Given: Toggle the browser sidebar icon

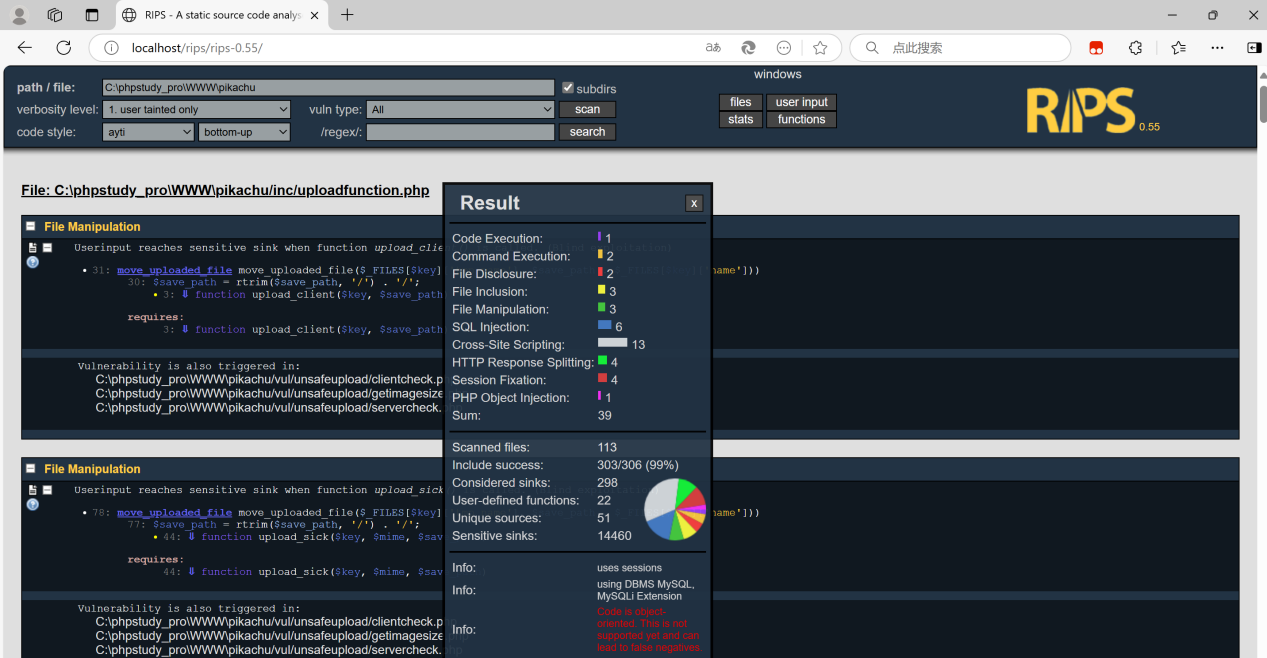Looking at the screenshot, I should (1253, 47).
